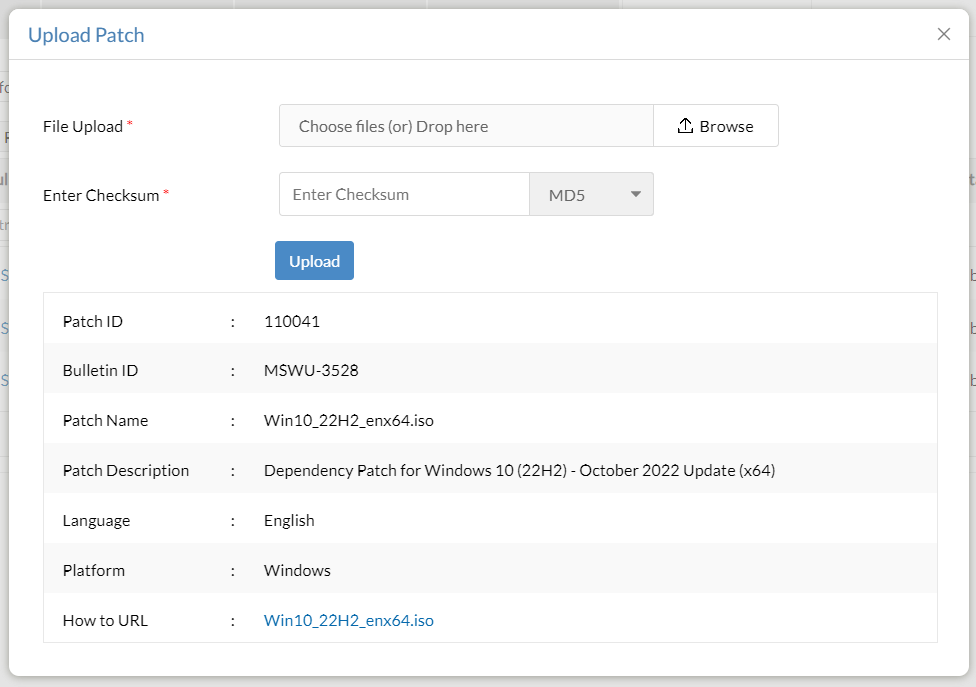Close the Upload Patch dialog
Image resolution: width=976 pixels, height=687 pixels.
point(943,34)
